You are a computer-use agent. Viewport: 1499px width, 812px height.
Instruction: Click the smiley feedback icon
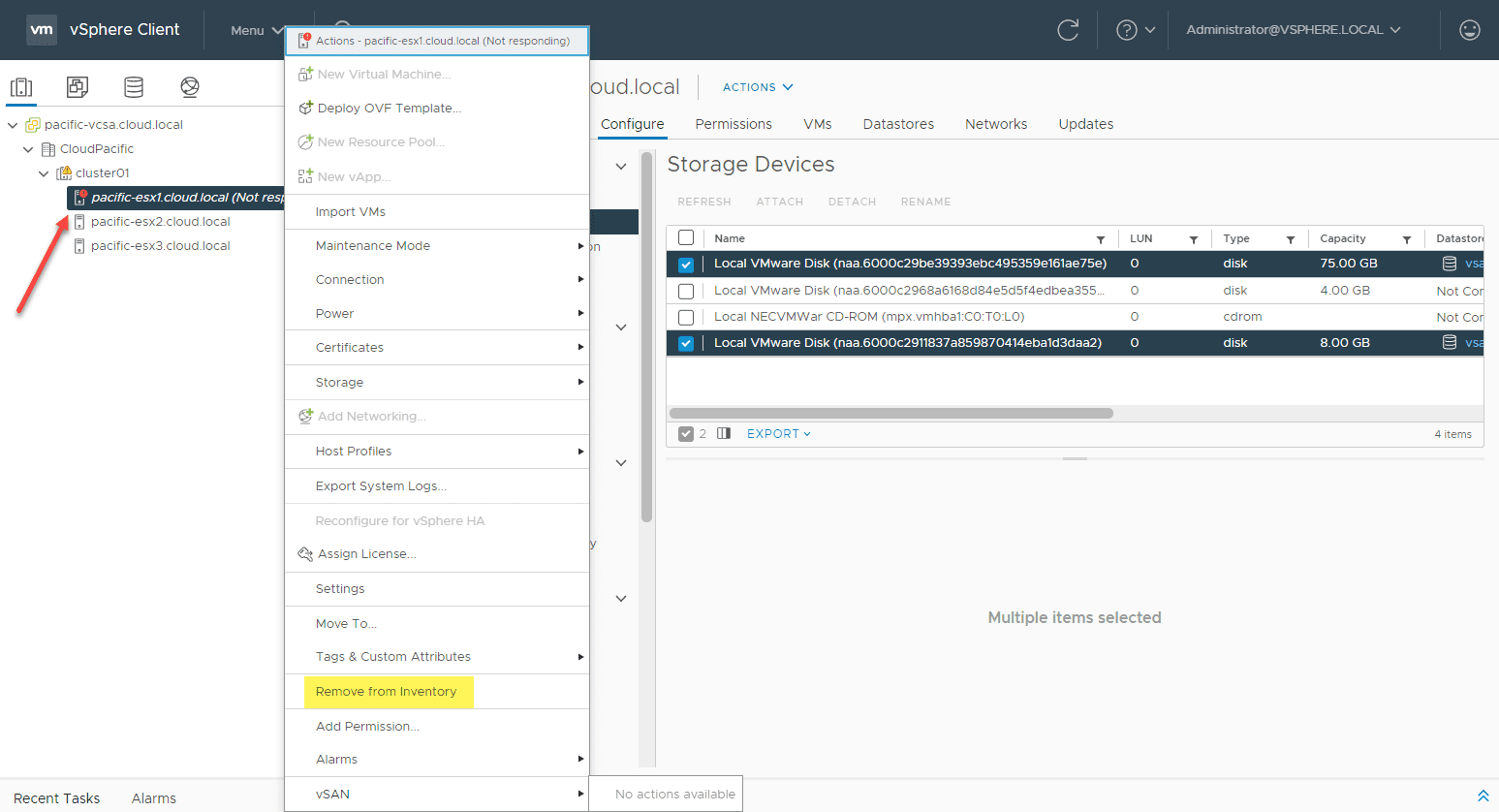pos(1469,30)
